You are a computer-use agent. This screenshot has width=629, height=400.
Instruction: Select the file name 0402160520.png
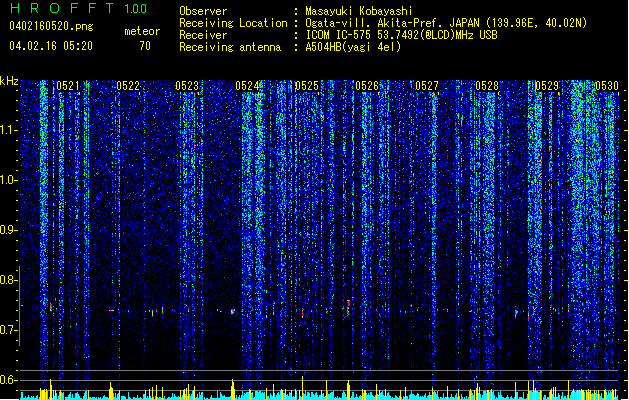pyautogui.click(x=51, y=26)
